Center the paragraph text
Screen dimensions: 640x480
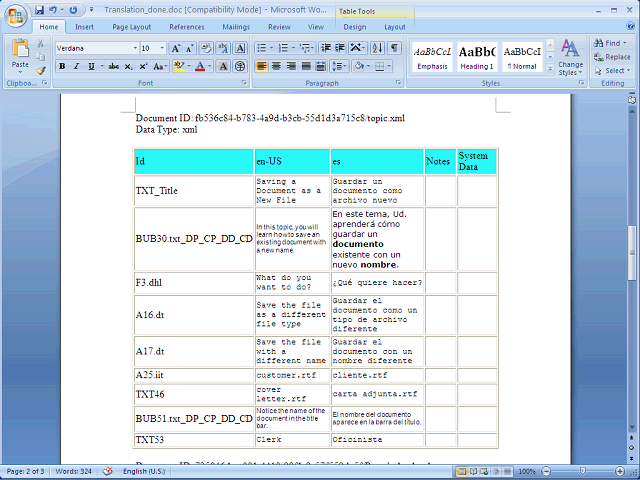coord(276,66)
